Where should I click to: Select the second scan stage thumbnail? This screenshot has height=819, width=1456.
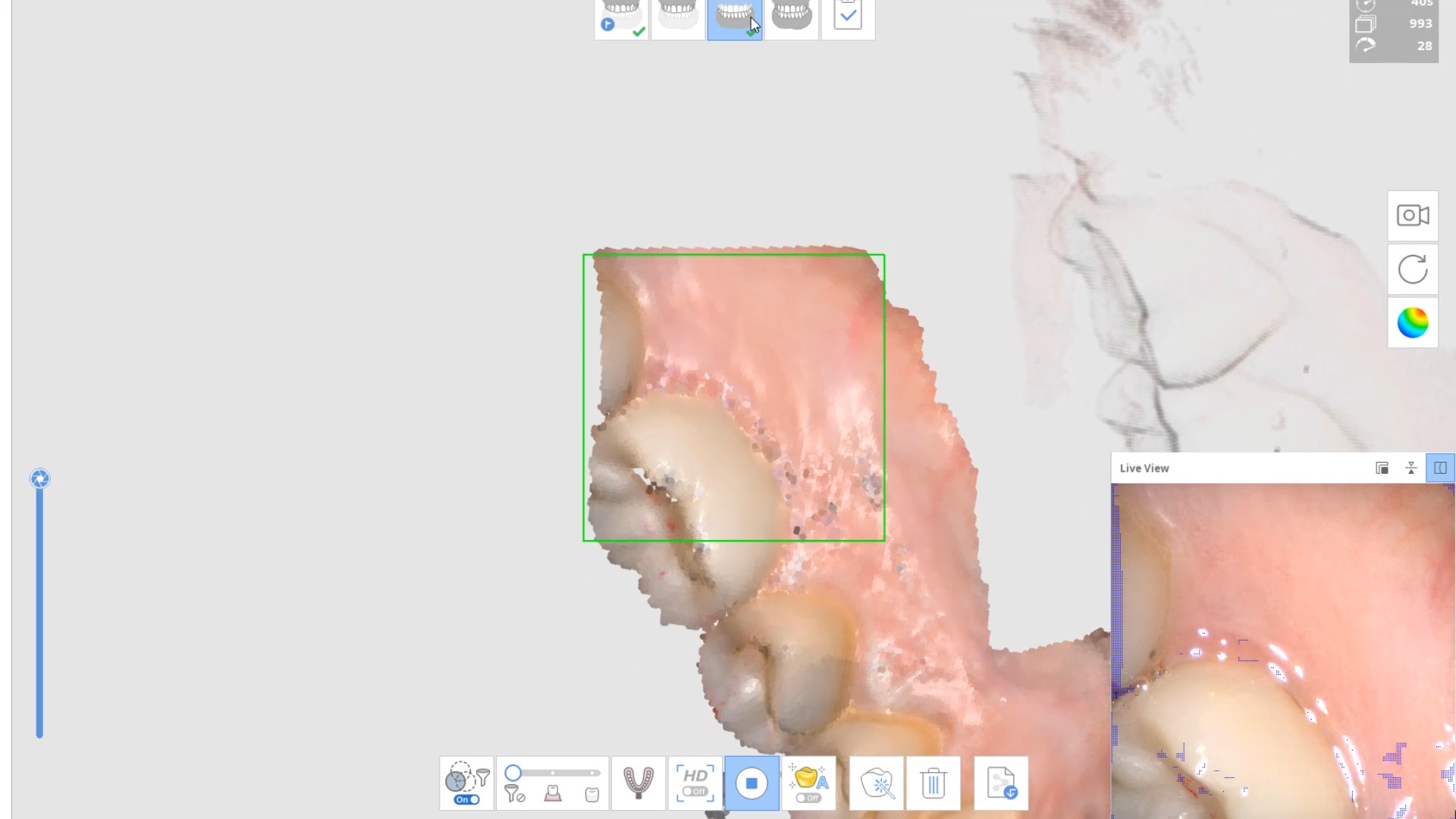click(x=678, y=19)
